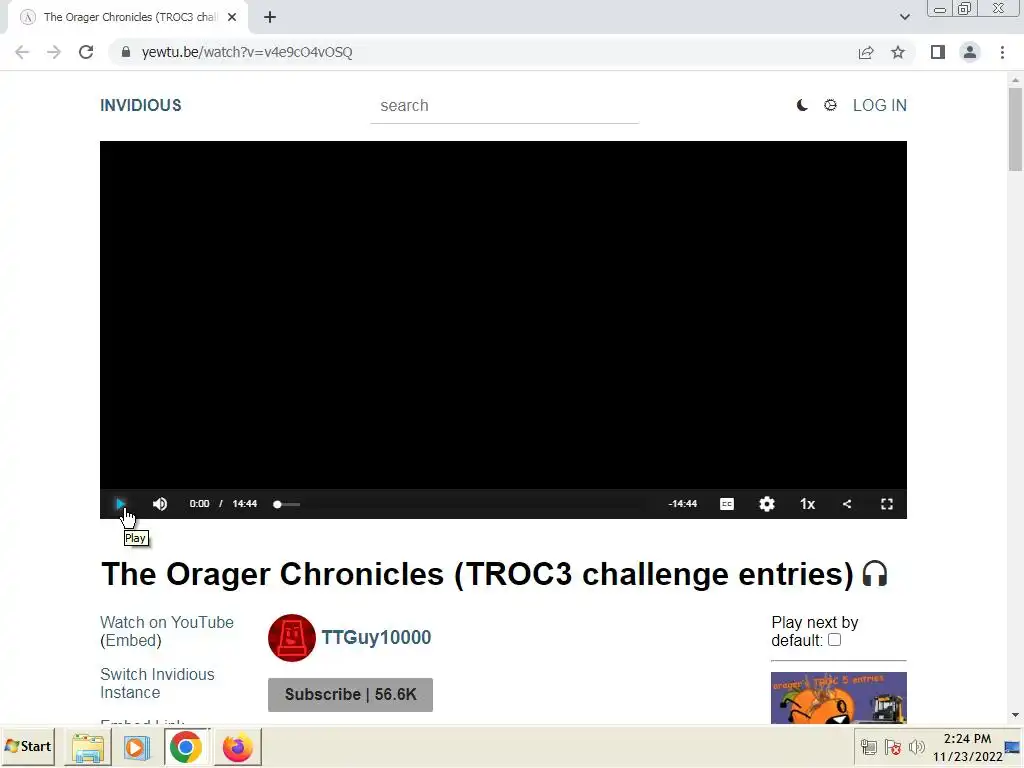Viewport: 1024px width, 768px height.
Task: Enable the Play next by default checkbox
Action: [835, 640]
